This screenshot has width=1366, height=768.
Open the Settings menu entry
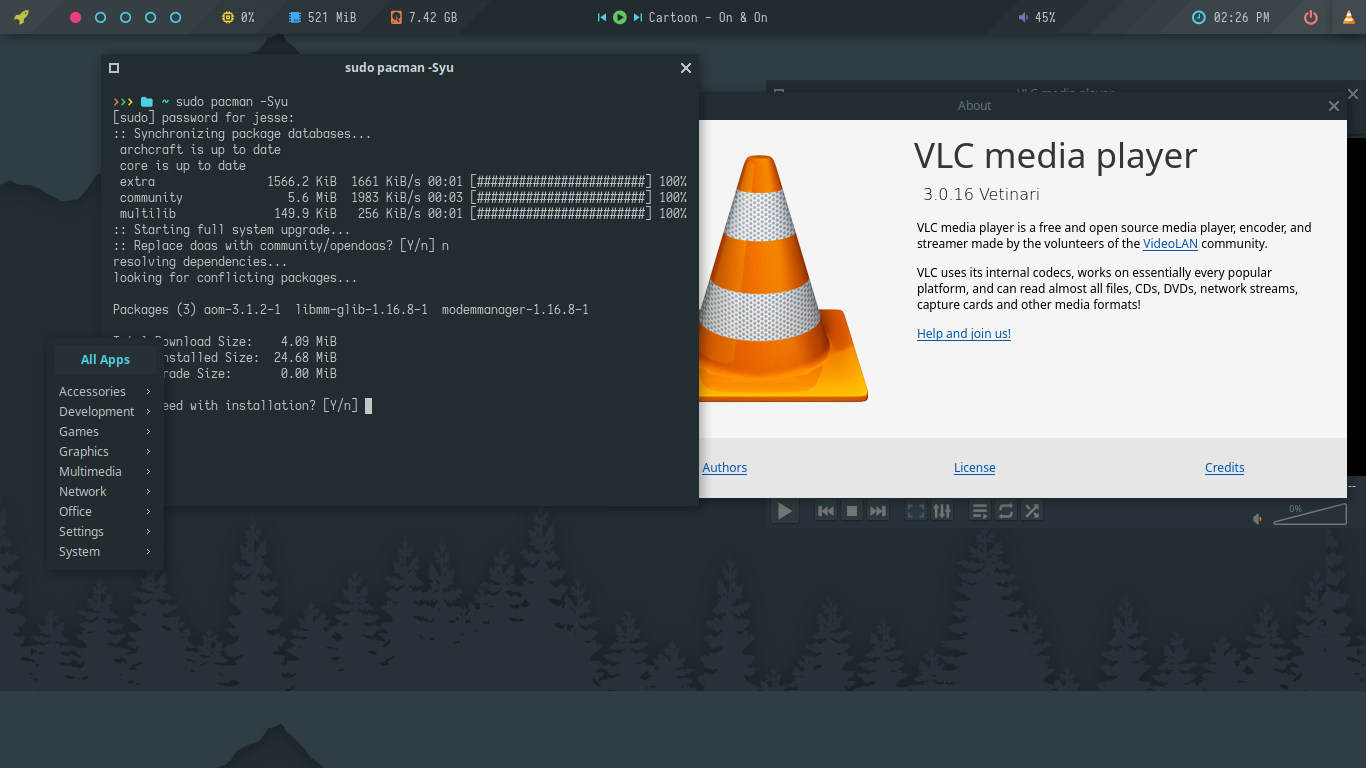point(105,531)
